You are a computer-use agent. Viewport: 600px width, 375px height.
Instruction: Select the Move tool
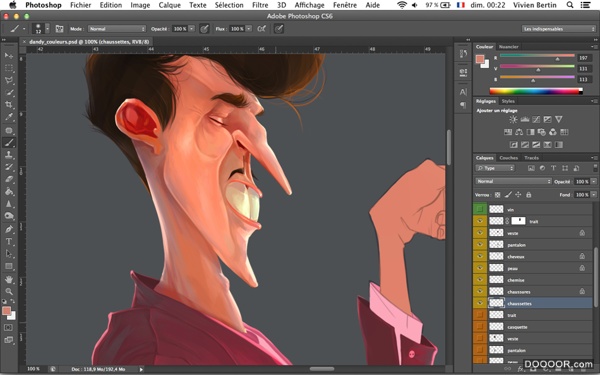tap(9, 56)
